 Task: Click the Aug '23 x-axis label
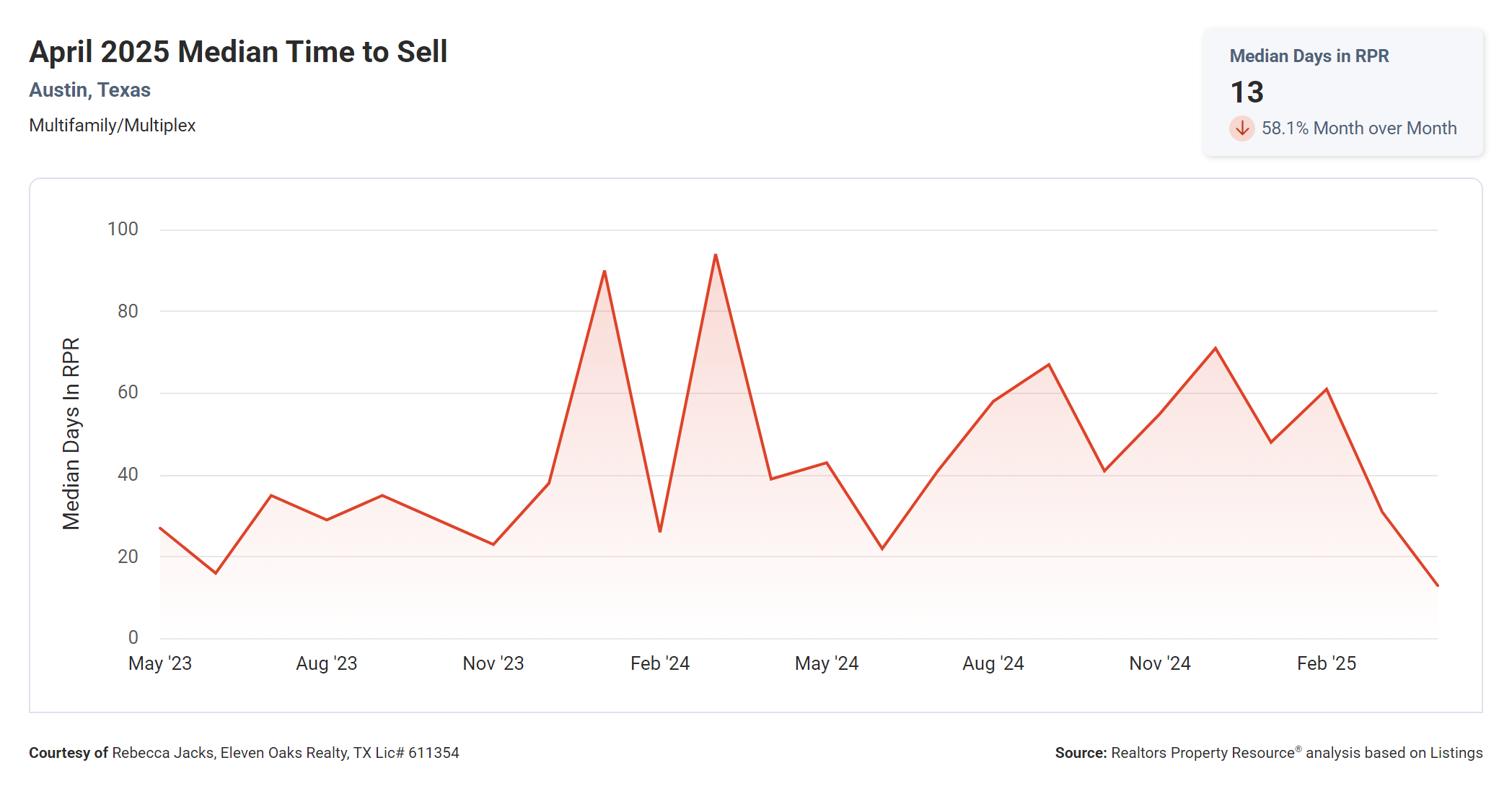click(327, 663)
